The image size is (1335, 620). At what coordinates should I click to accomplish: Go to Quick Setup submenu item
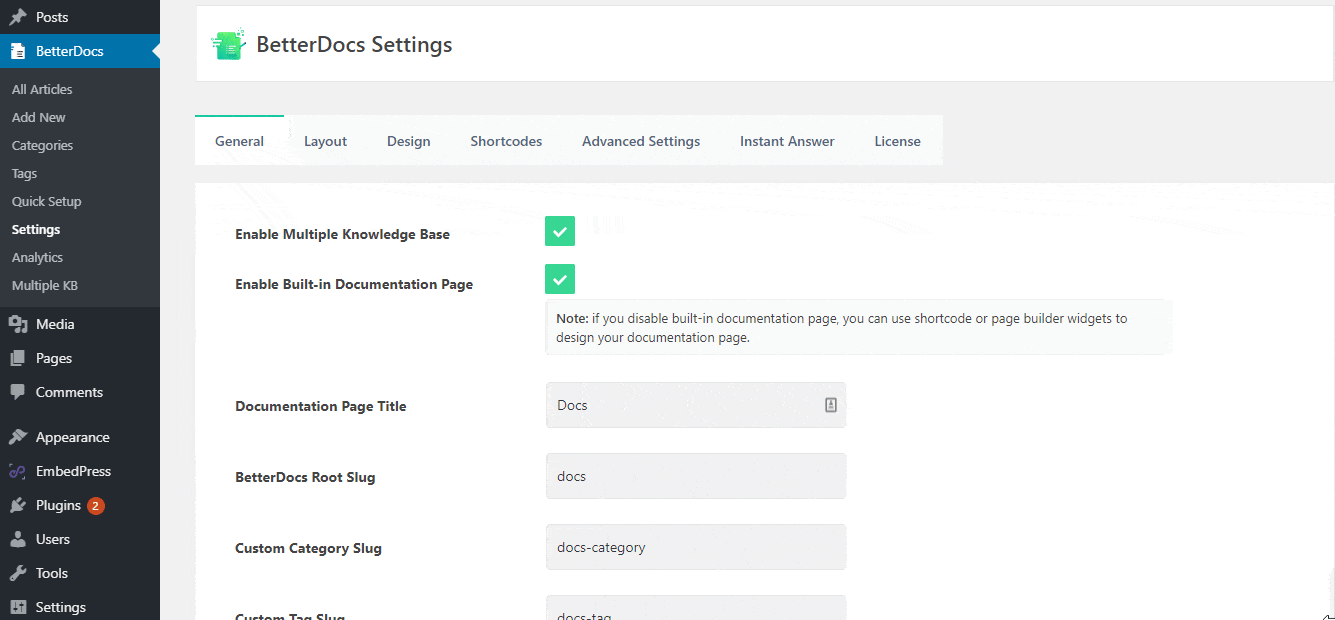pyautogui.click(x=47, y=201)
